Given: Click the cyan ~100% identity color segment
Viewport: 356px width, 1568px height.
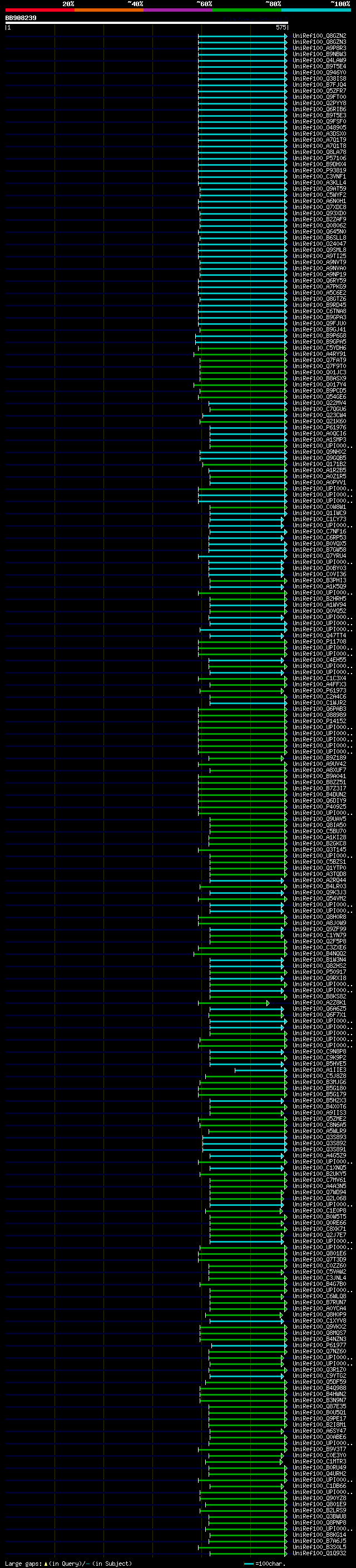Looking at the screenshot, I should (x=316, y=10).
